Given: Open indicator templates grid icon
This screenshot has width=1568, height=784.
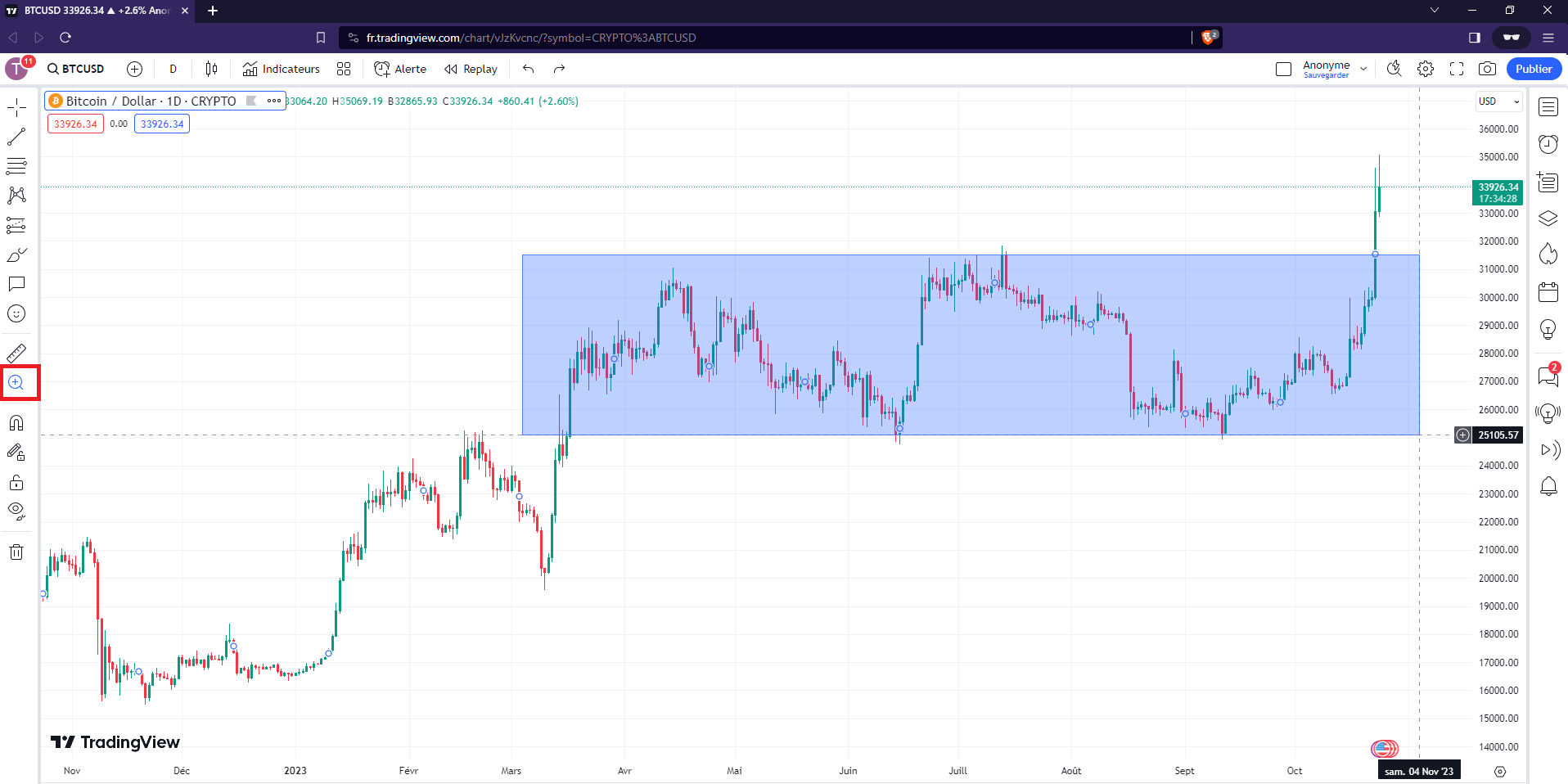Looking at the screenshot, I should (344, 69).
